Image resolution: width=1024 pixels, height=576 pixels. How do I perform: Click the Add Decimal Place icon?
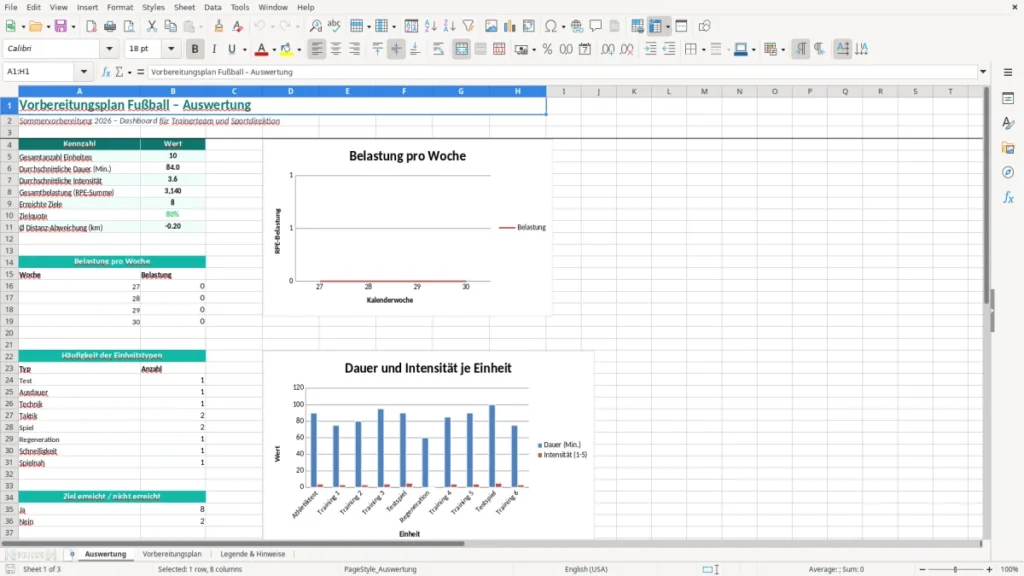point(607,49)
